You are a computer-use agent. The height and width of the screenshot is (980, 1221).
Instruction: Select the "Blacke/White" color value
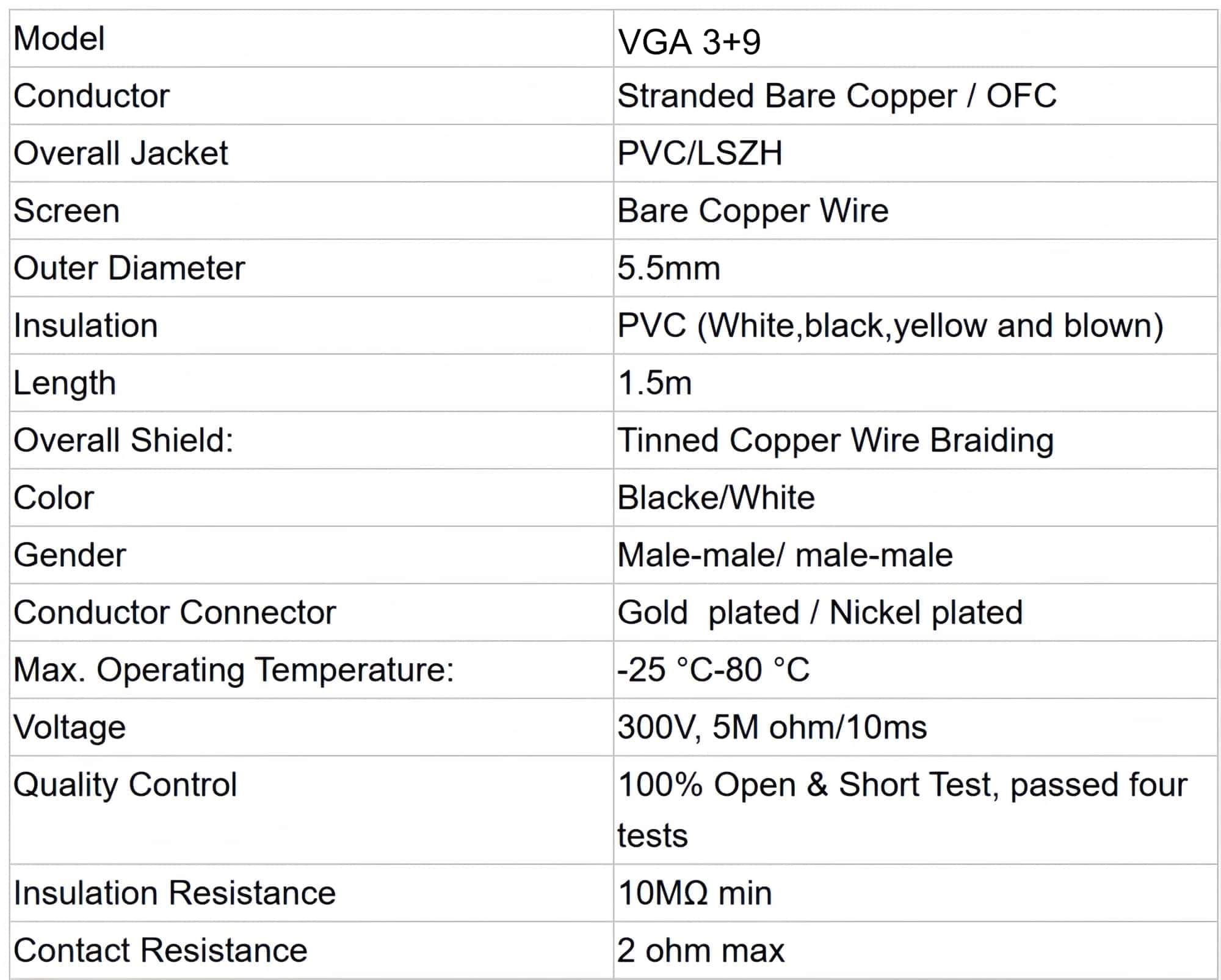pos(716,497)
